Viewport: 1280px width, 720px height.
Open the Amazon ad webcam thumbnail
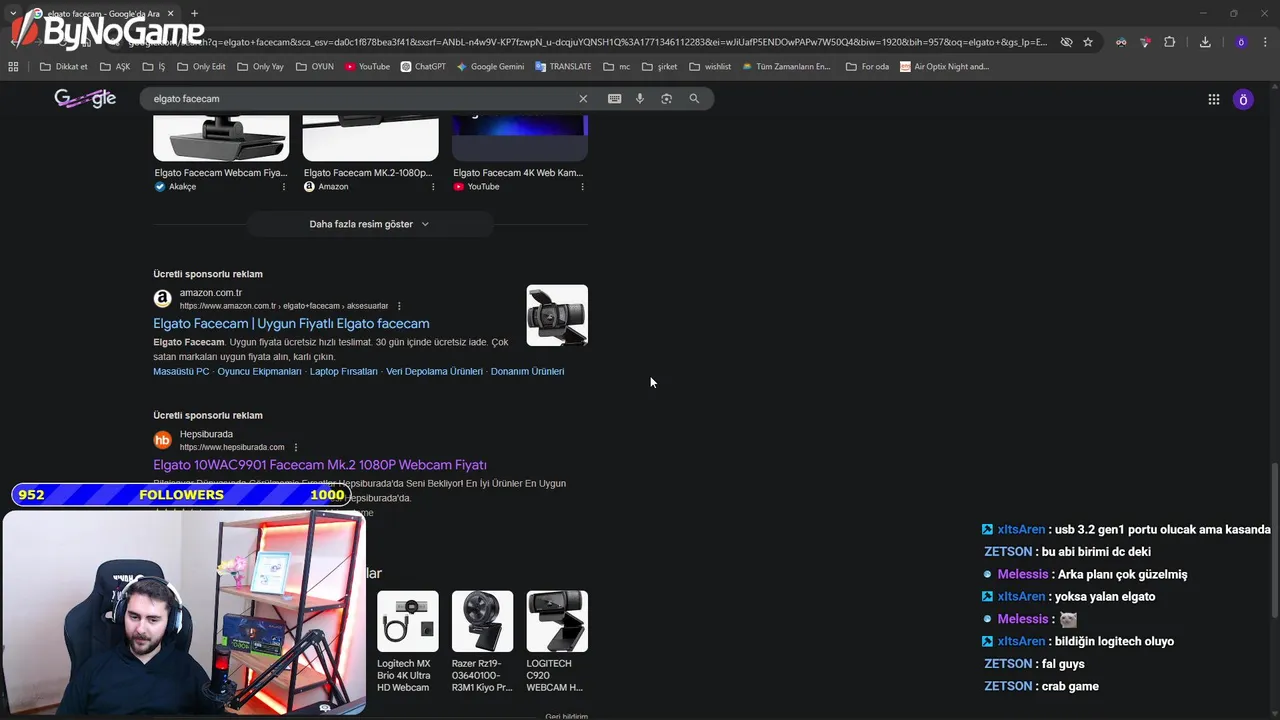coord(557,315)
